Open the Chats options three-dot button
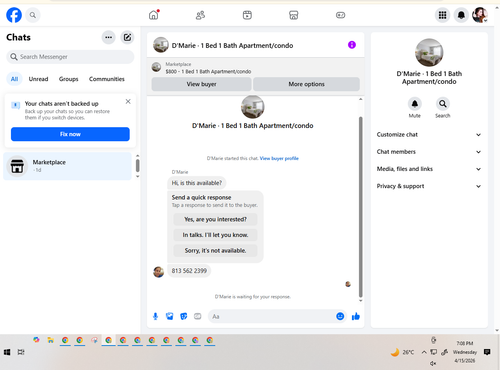Screen dimensions: 500x370 (109, 37)
